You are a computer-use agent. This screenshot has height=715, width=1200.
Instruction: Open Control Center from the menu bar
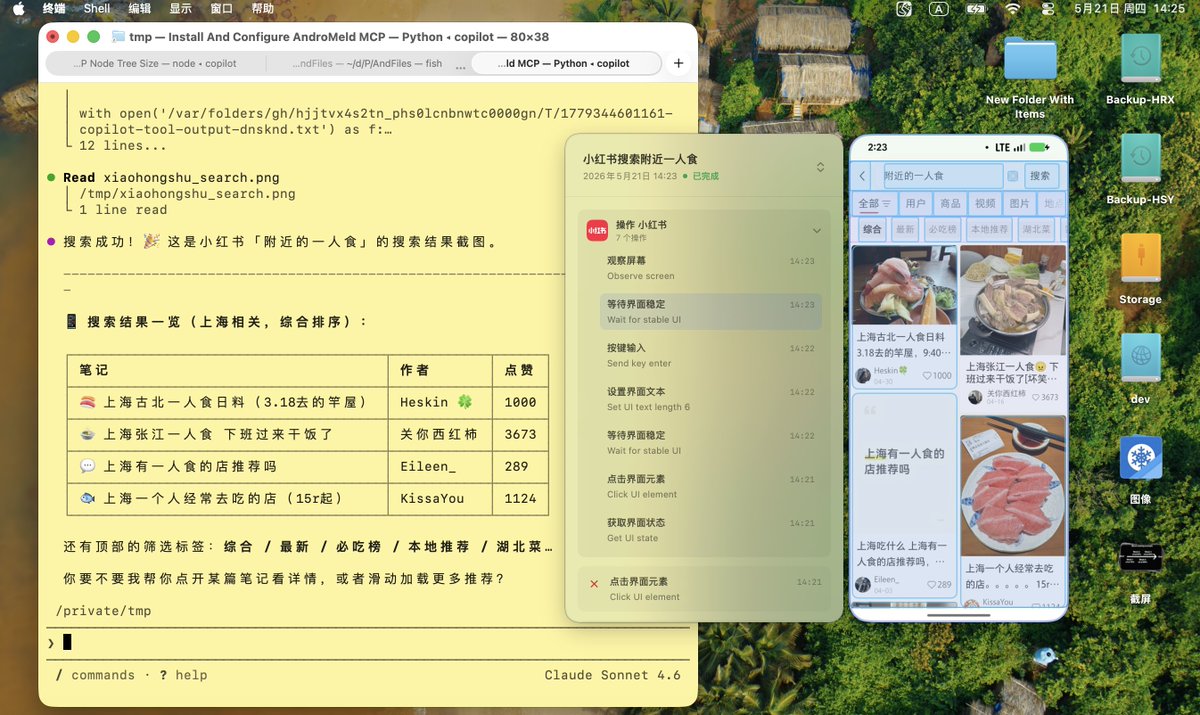pos(1048,8)
